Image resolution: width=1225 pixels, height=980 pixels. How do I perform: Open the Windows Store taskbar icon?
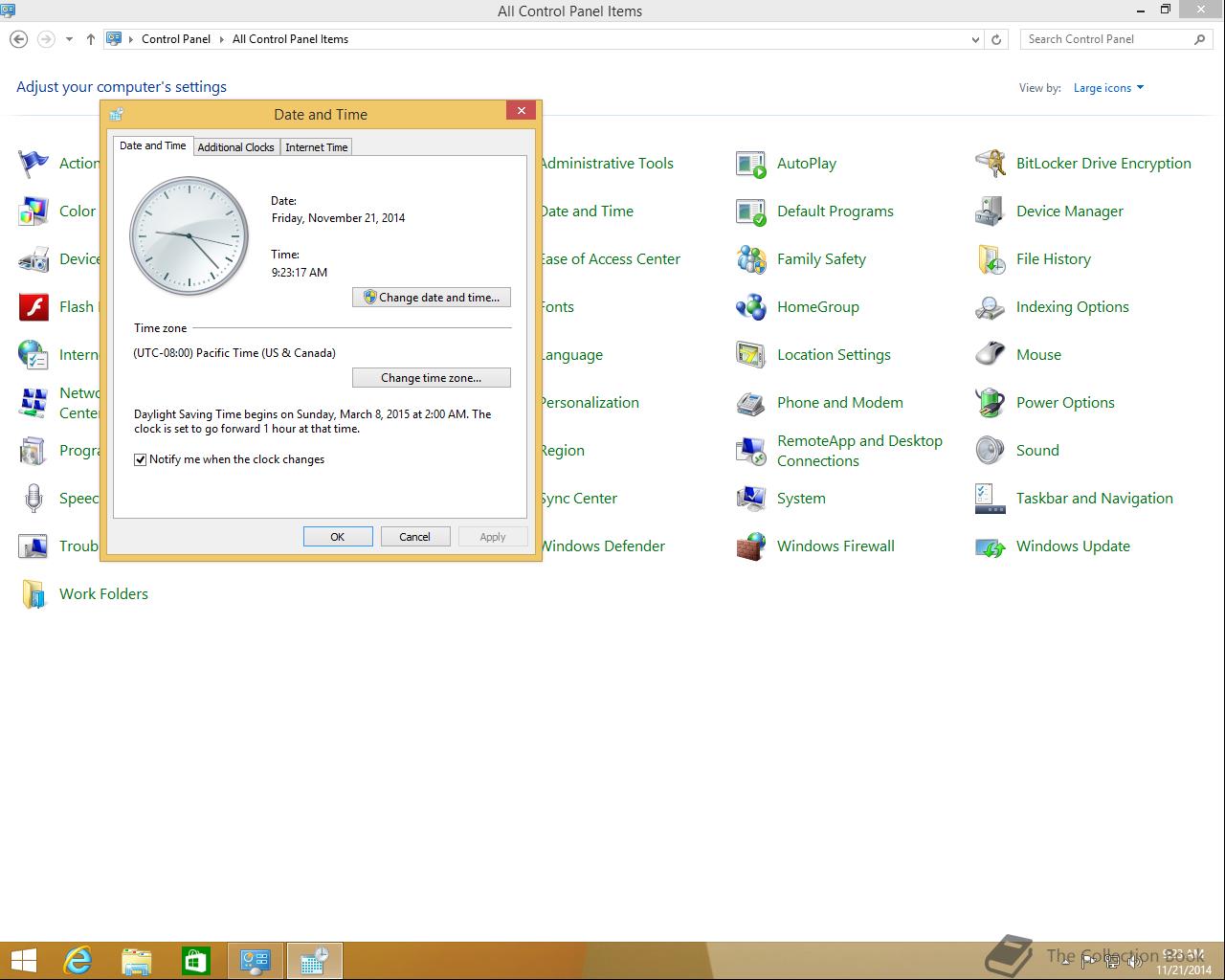click(196, 961)
